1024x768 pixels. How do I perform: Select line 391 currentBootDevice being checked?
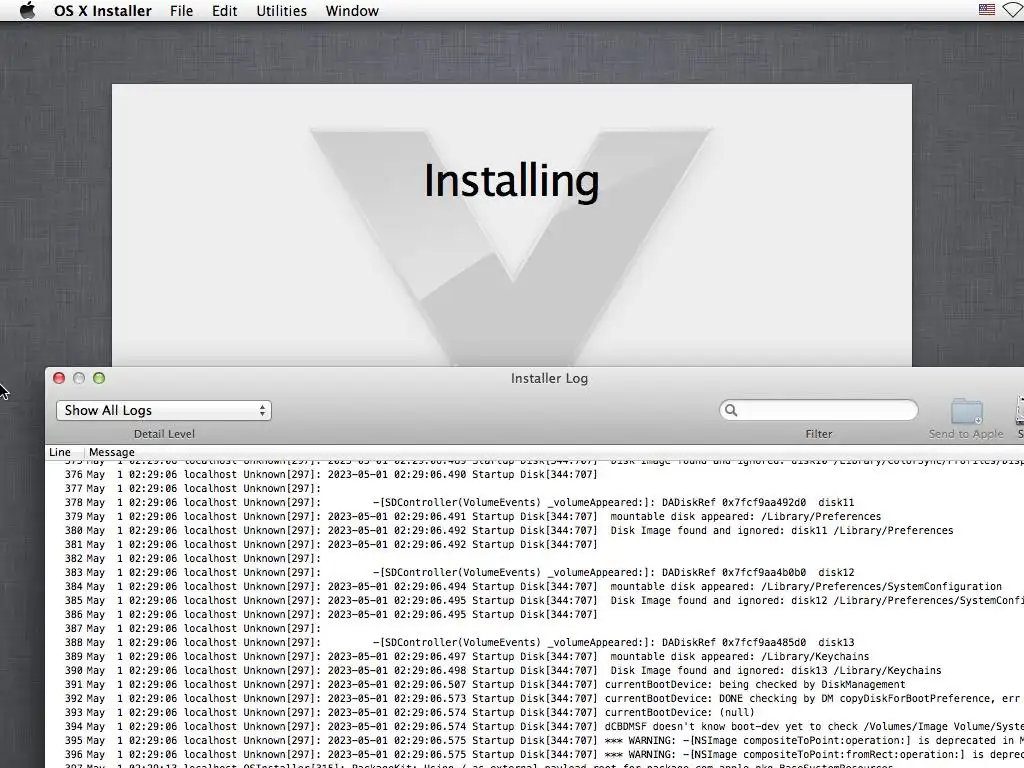(x=535, y=685)
